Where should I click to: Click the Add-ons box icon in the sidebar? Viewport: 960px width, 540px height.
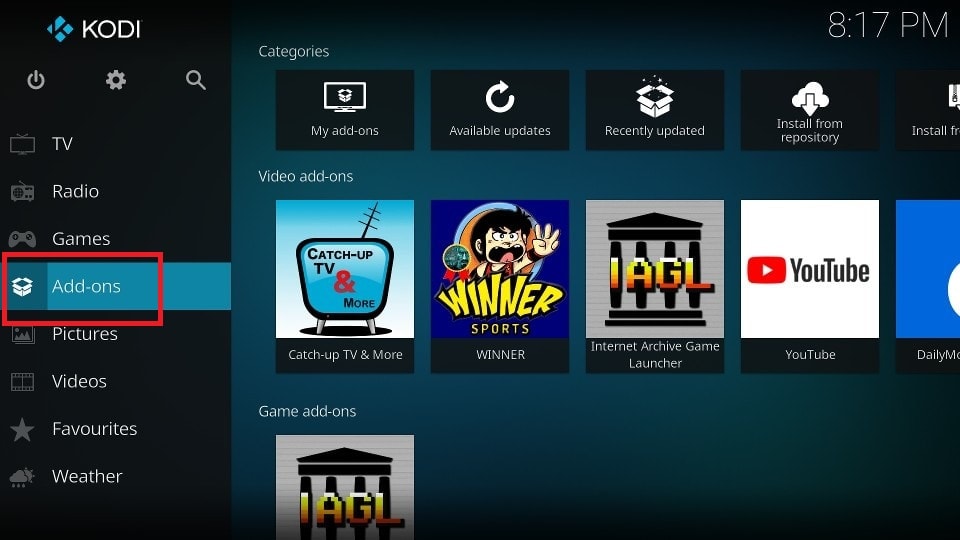tap(23, 286)
